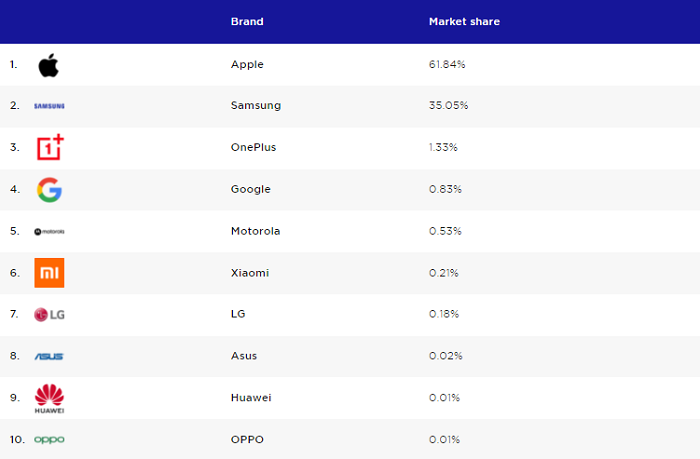Screen dimensions: 700x459
Task: Select the Samsung brand name text
Action: (x=256, y=106)
